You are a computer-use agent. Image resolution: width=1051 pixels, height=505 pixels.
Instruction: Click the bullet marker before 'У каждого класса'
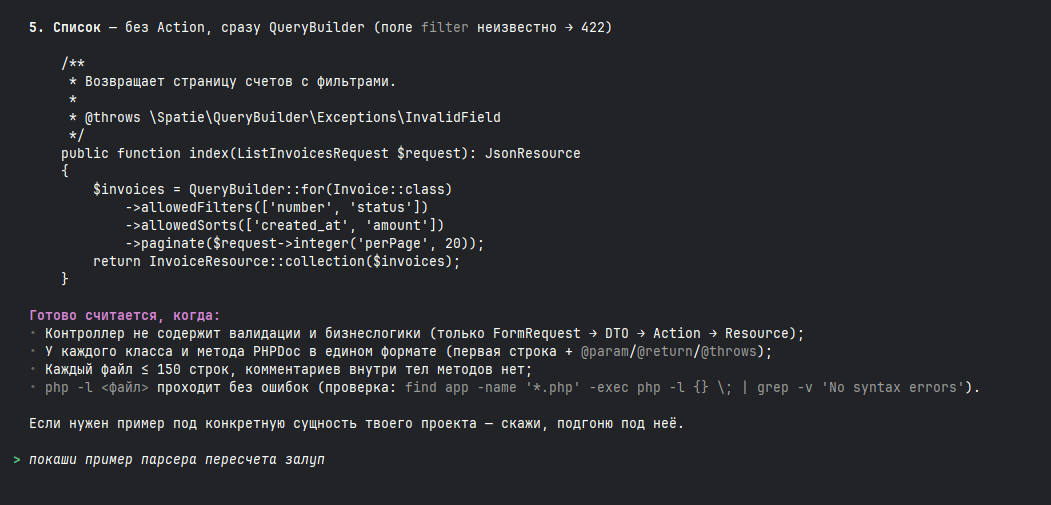[32, 352]
